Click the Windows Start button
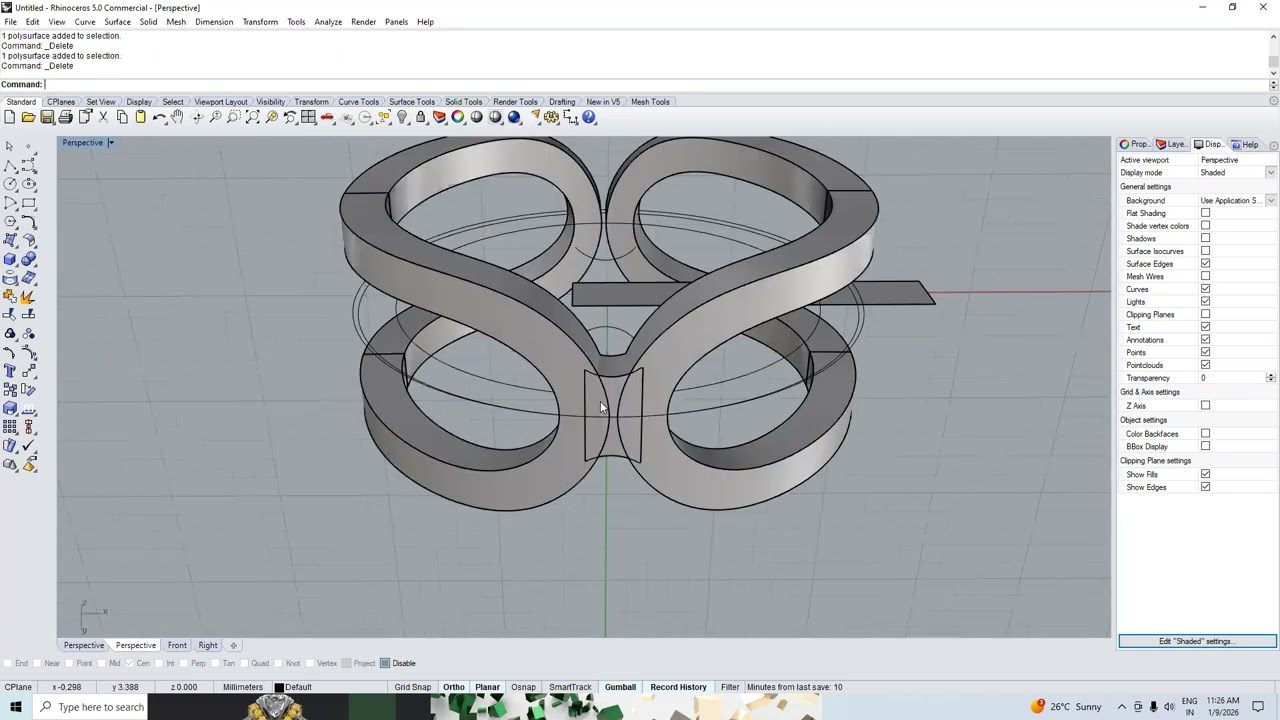Screen dimensions: 1280x720 pyautogui.click(x=15, y=707)
